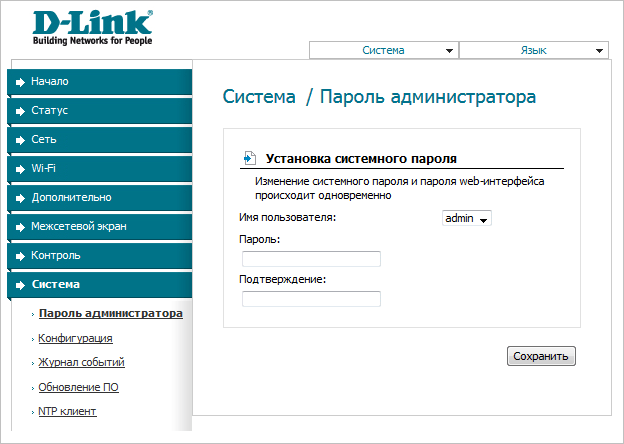Open the Межсетевой экран menu section
624x444 pixels.
pyautogui.click(x=99, y=226)
